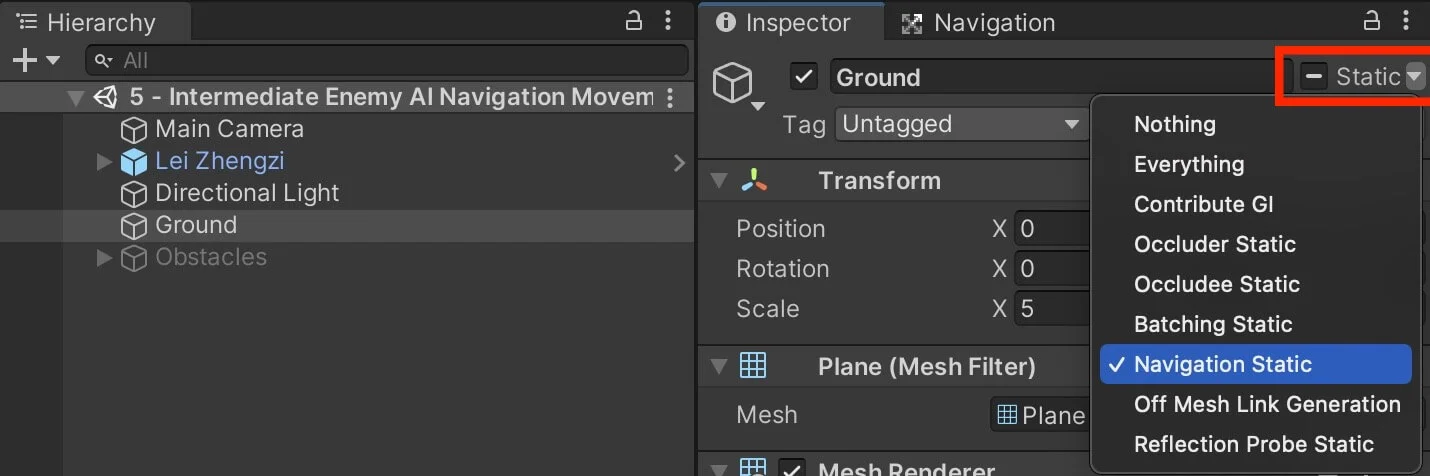Toggle the Ground active checkbox

[804, 77]
